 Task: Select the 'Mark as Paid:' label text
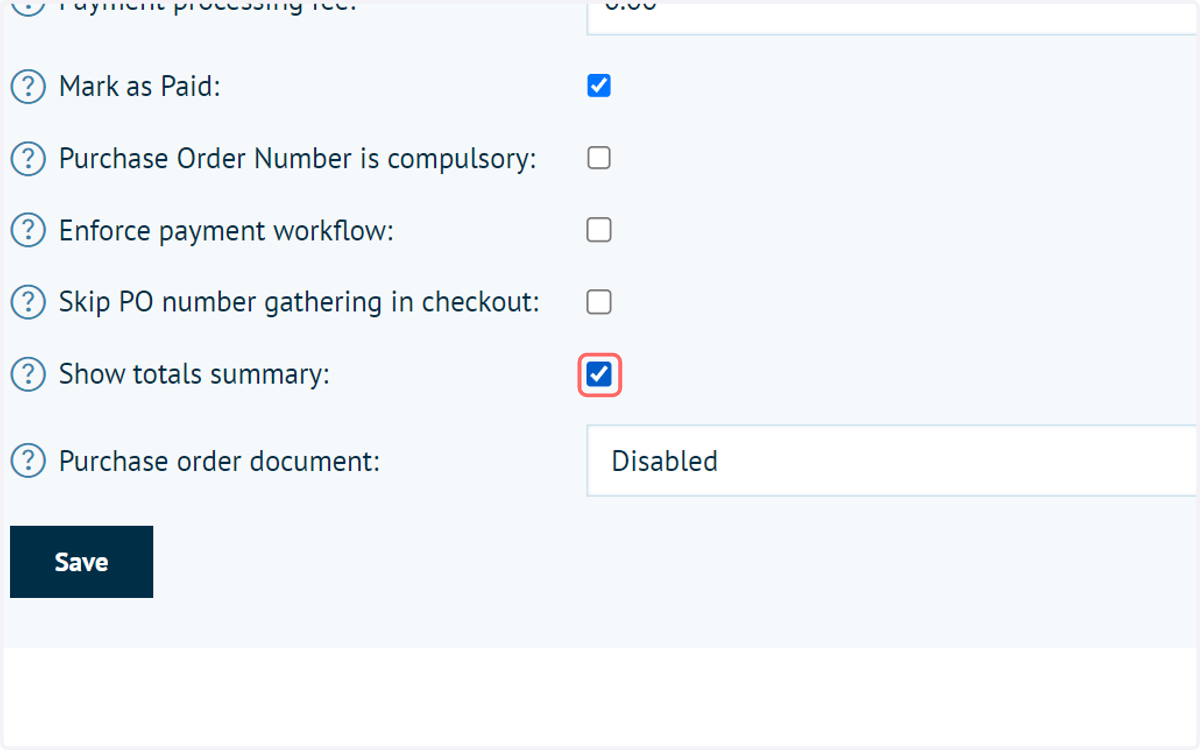(139, 87)
